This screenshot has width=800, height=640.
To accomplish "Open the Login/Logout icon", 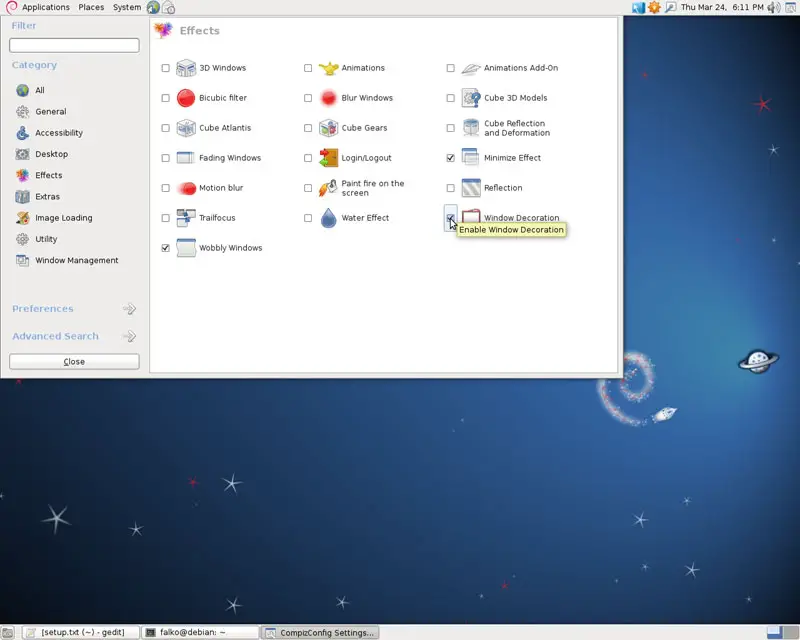I will tap(329, 158).
